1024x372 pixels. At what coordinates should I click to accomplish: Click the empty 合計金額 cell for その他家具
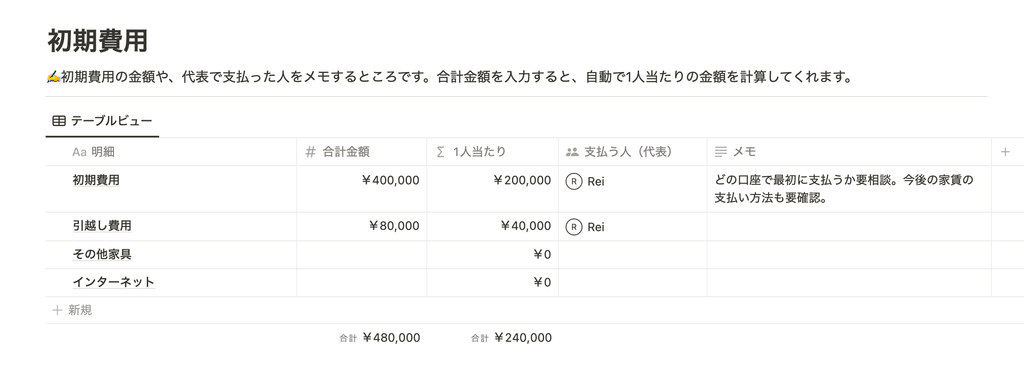click(x=362, y=255)
